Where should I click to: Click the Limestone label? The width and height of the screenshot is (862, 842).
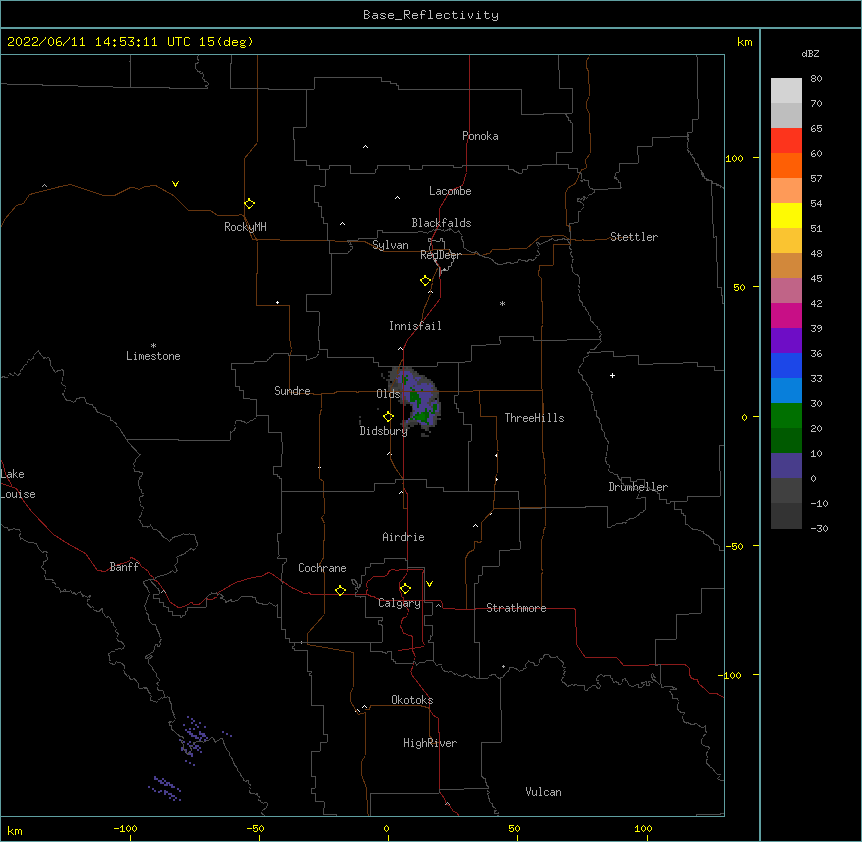click(x=153, y=356)
